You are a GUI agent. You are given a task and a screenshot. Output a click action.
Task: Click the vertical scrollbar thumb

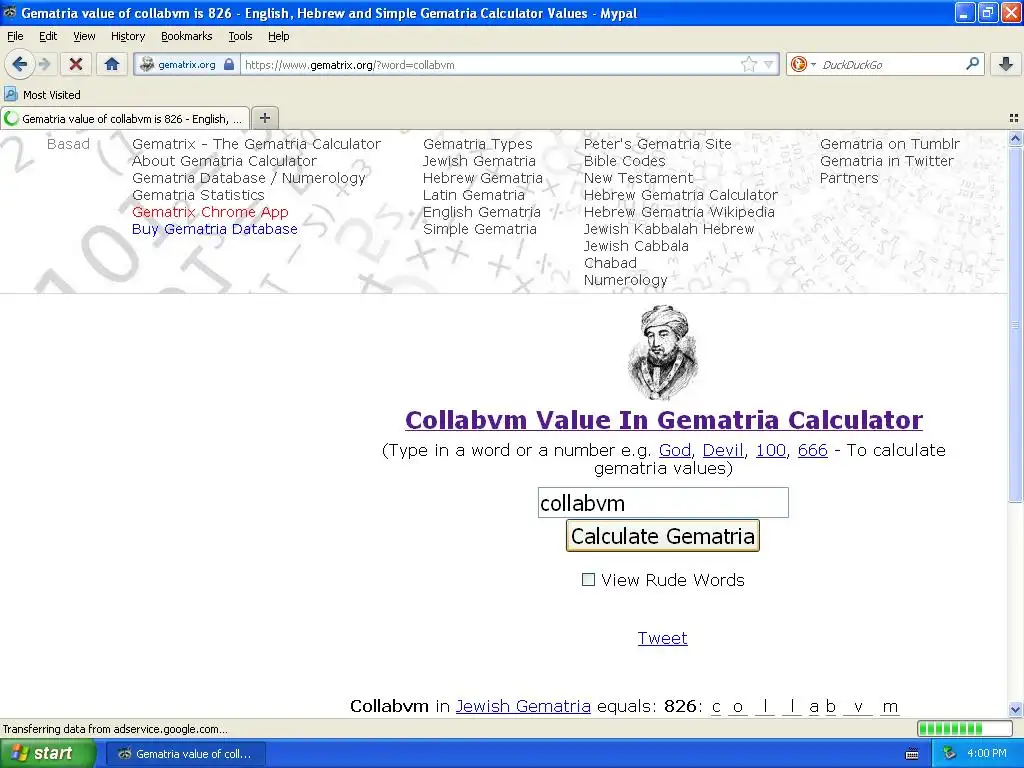[x=1015, y=325]
